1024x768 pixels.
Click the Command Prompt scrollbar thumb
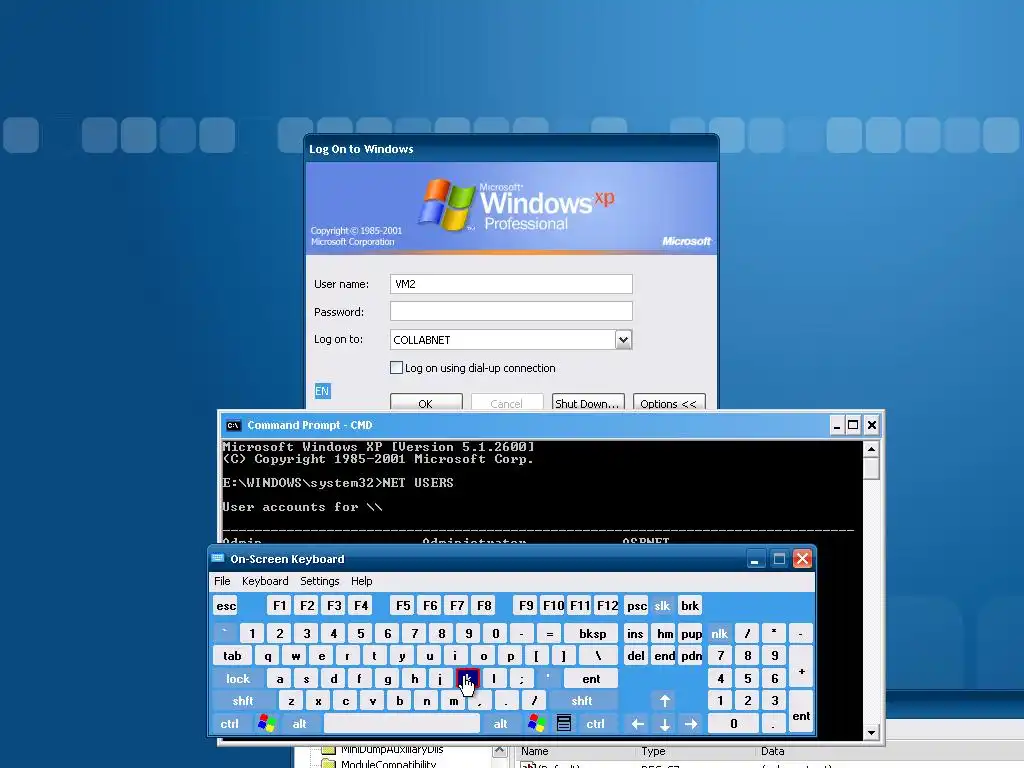point(871,468)
